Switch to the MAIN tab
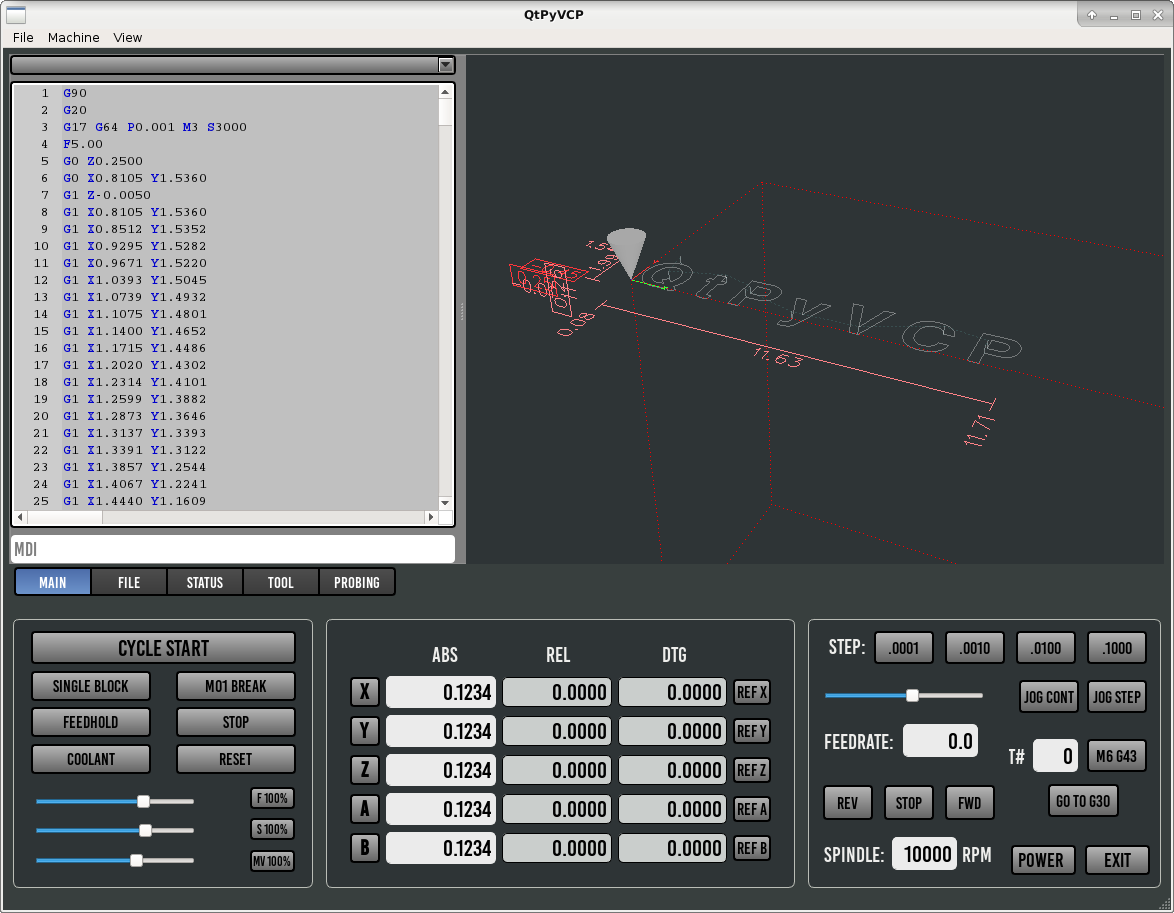 coord(52,582)
